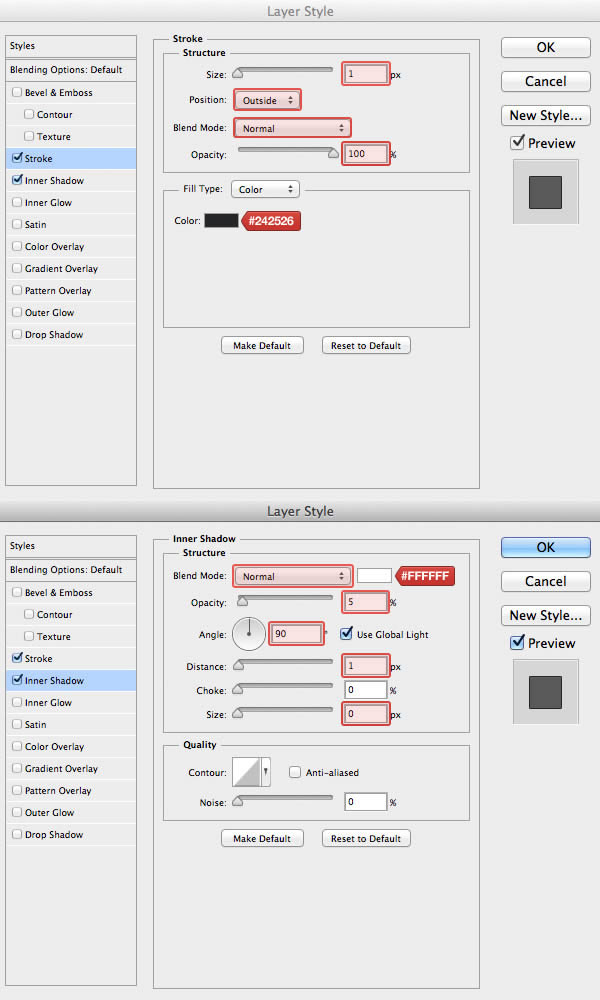Enable Contour sub-option in lower dialog
600x1000 pixels.
(29, 614)
